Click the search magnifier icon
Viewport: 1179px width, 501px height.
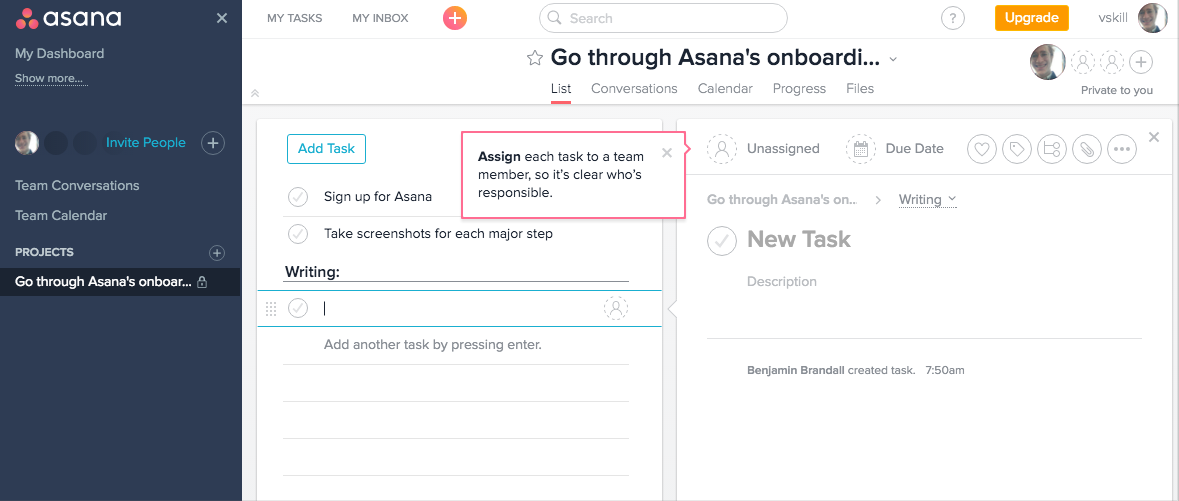[554, 18]
